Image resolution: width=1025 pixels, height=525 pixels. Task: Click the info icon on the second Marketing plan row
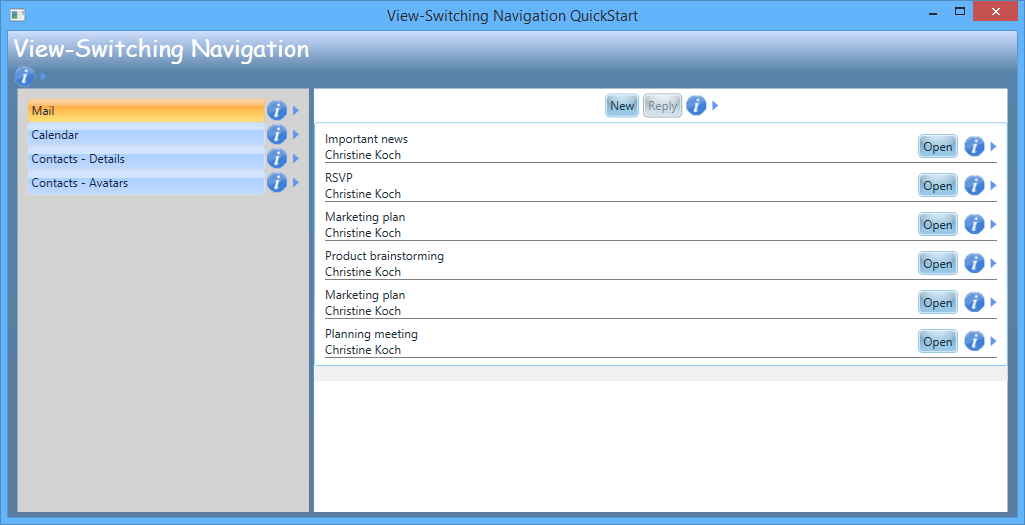[975, 303]
